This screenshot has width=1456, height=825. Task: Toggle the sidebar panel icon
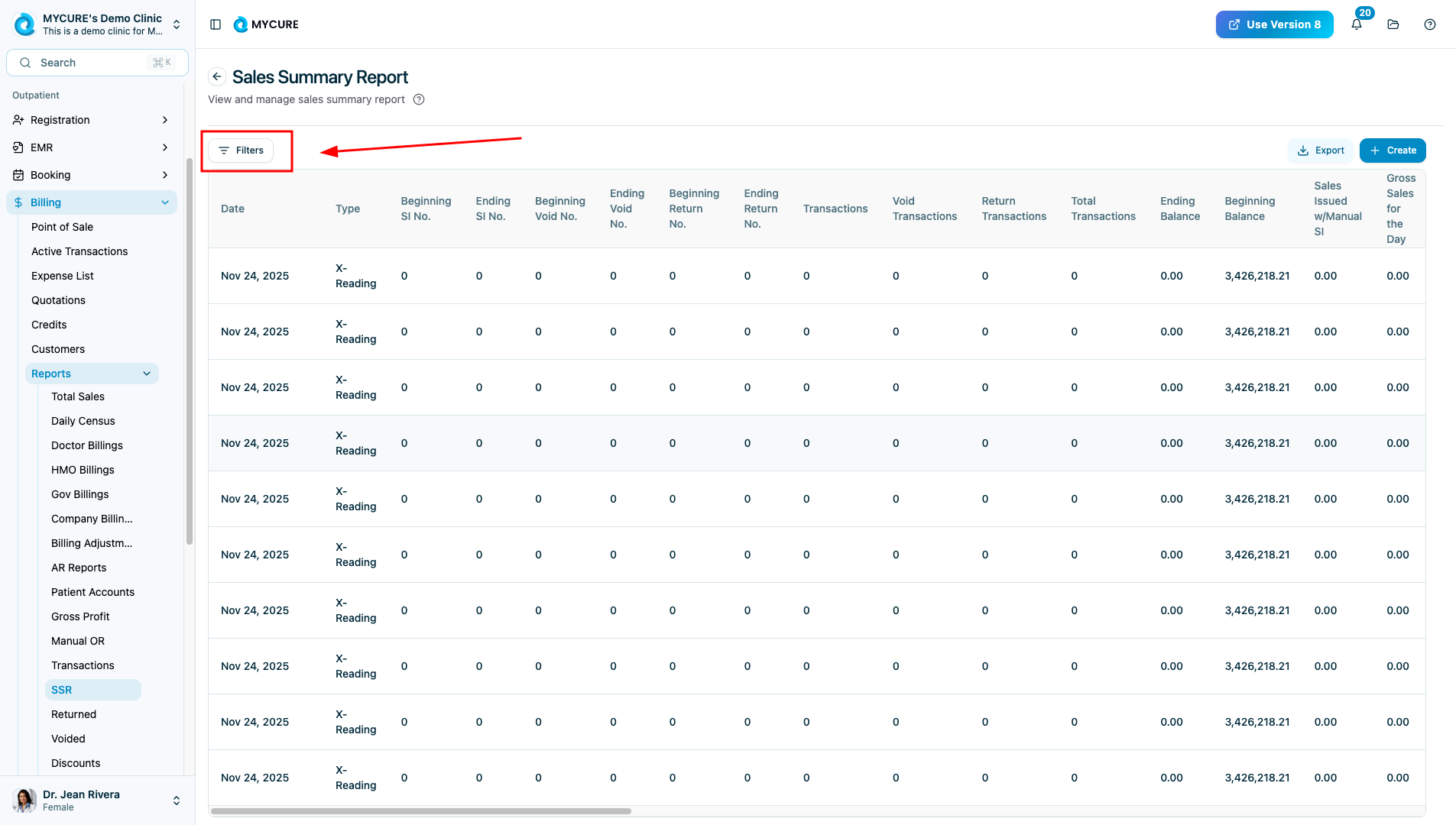tap(216, 24)
